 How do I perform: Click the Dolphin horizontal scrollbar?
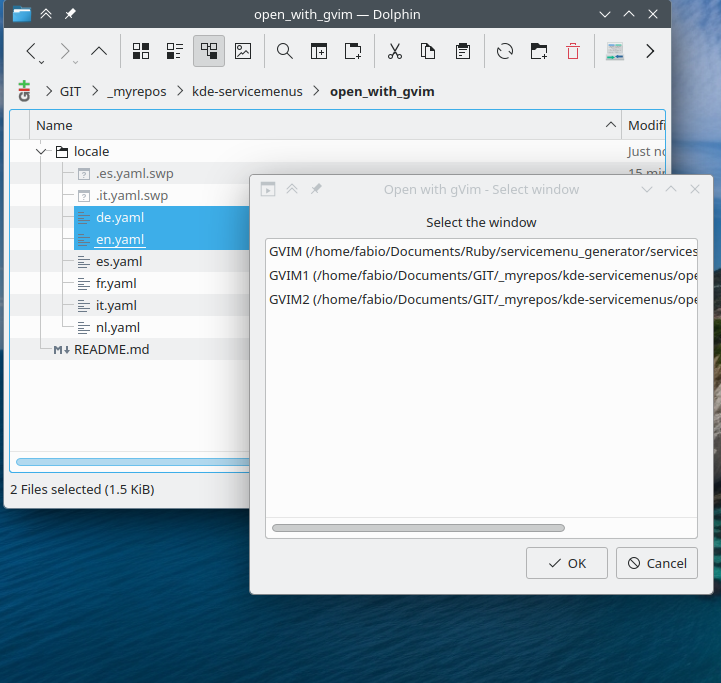click(133, 462)
